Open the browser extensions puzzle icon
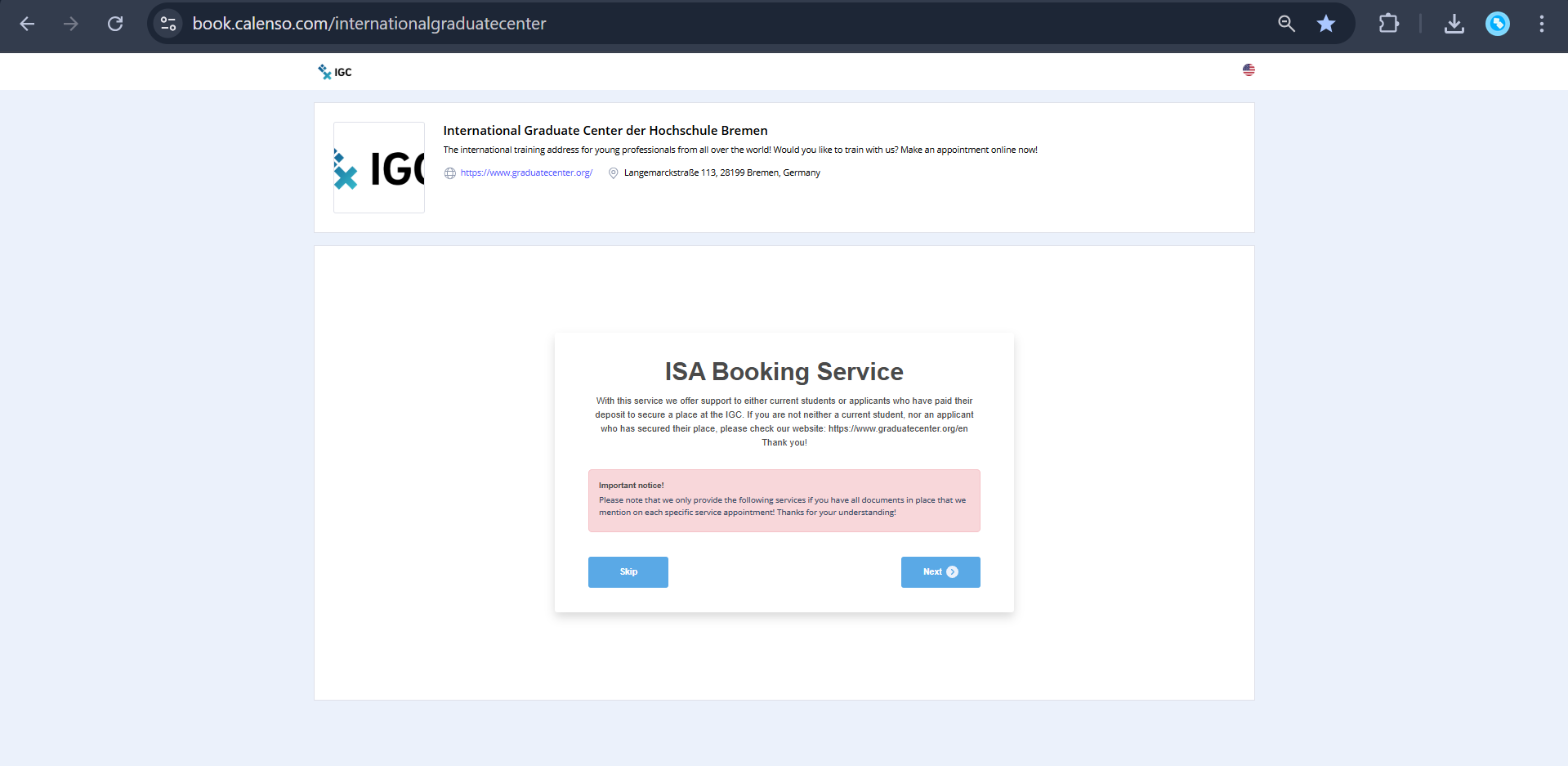The width and height of the screenshot is (1568, 766). (1389, 24)
